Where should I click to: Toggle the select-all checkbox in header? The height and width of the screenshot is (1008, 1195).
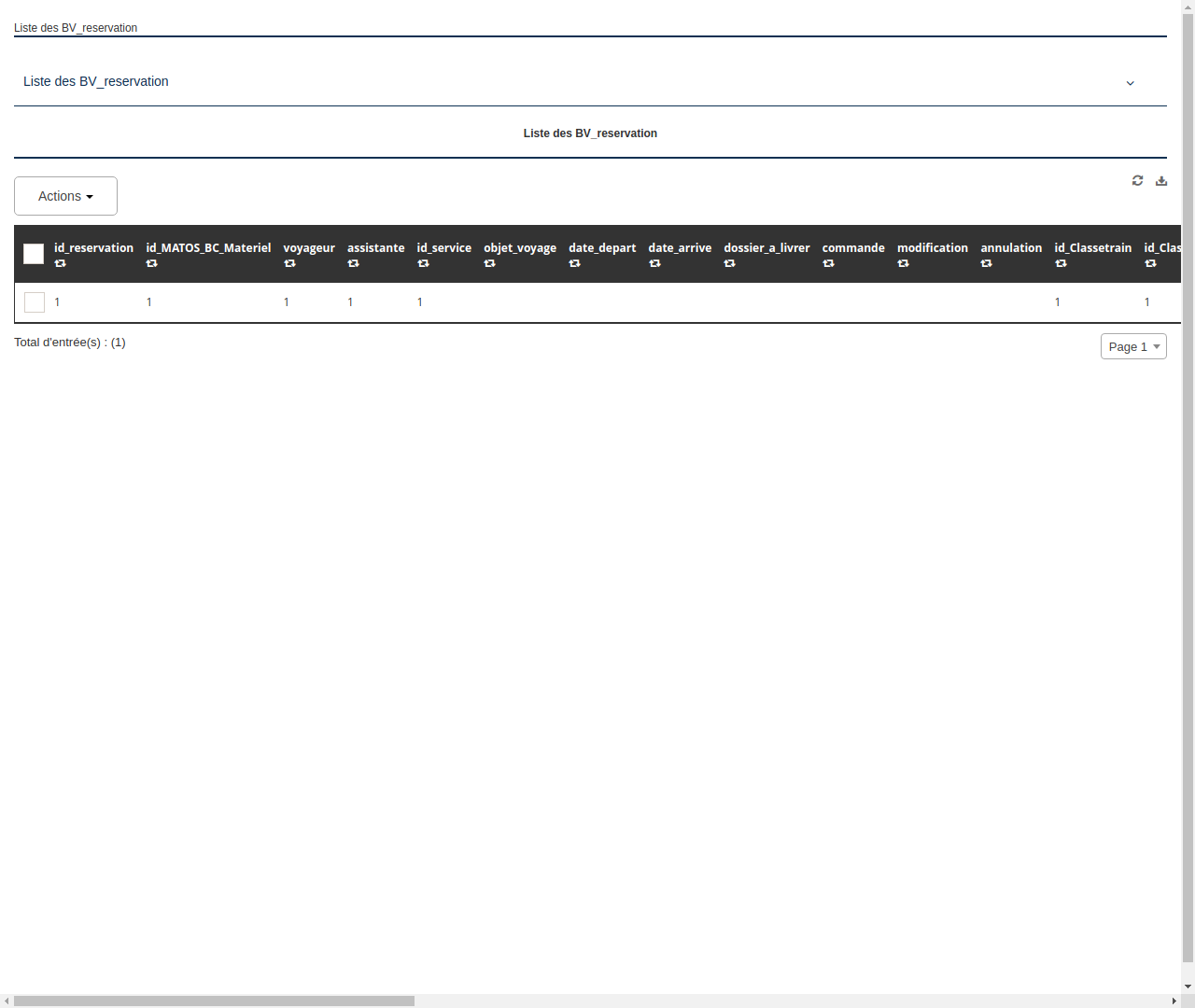(x=34, y=253)
